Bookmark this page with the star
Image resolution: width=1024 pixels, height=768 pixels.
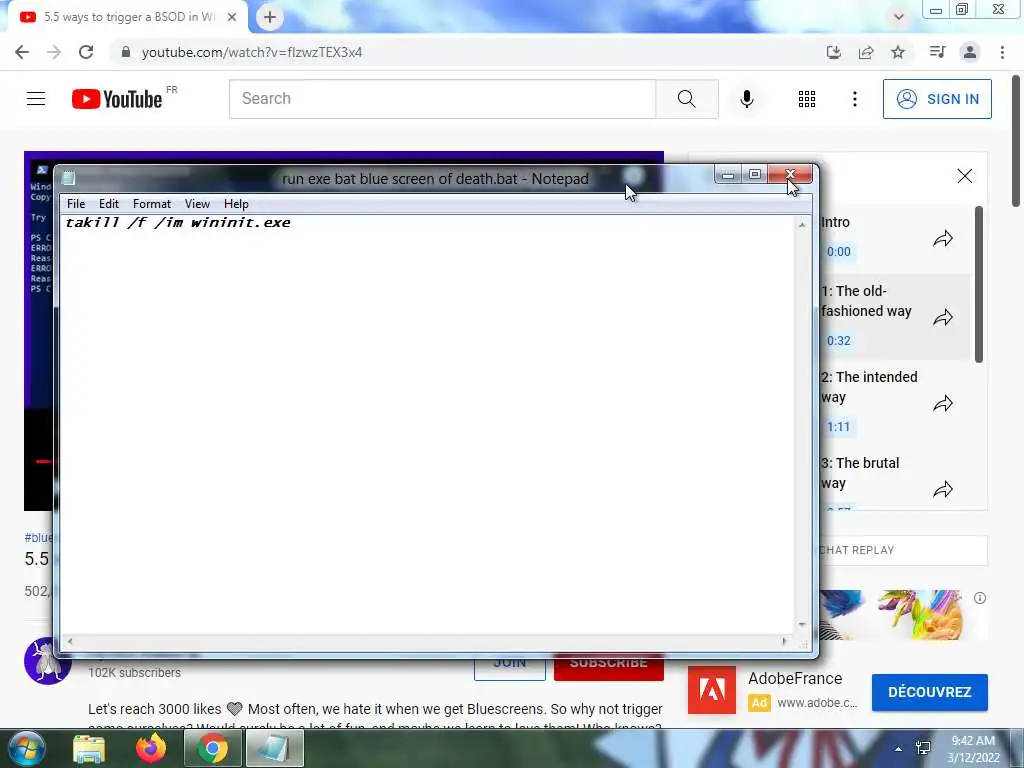898,52
